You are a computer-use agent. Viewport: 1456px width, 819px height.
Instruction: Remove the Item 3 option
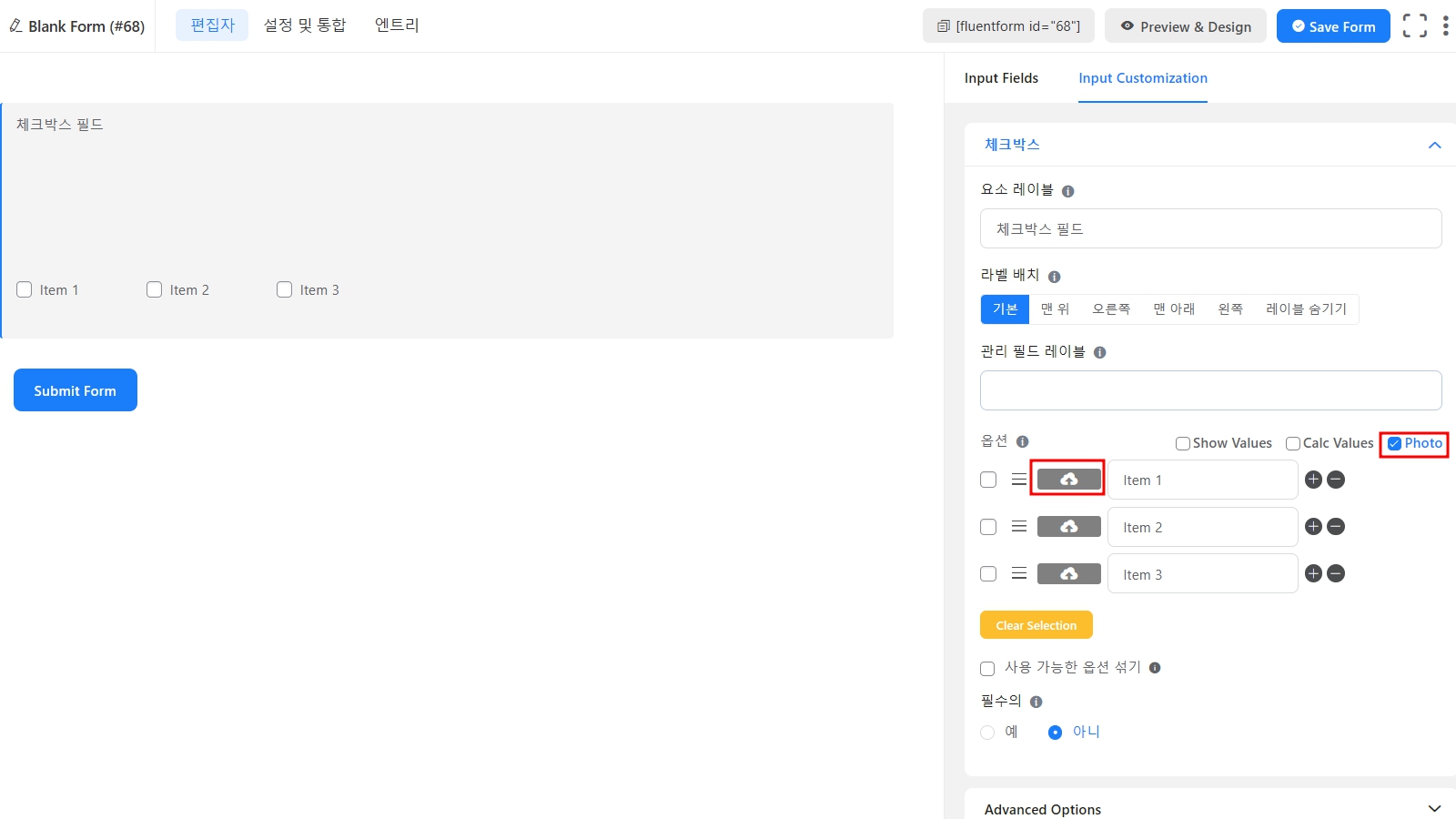[x=1336, y=573]
